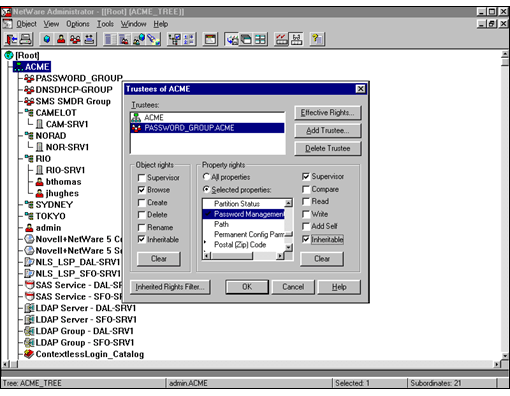Open the Window menu
The height and width of the screenshot is (396, 510).
(x=133, y=24)
